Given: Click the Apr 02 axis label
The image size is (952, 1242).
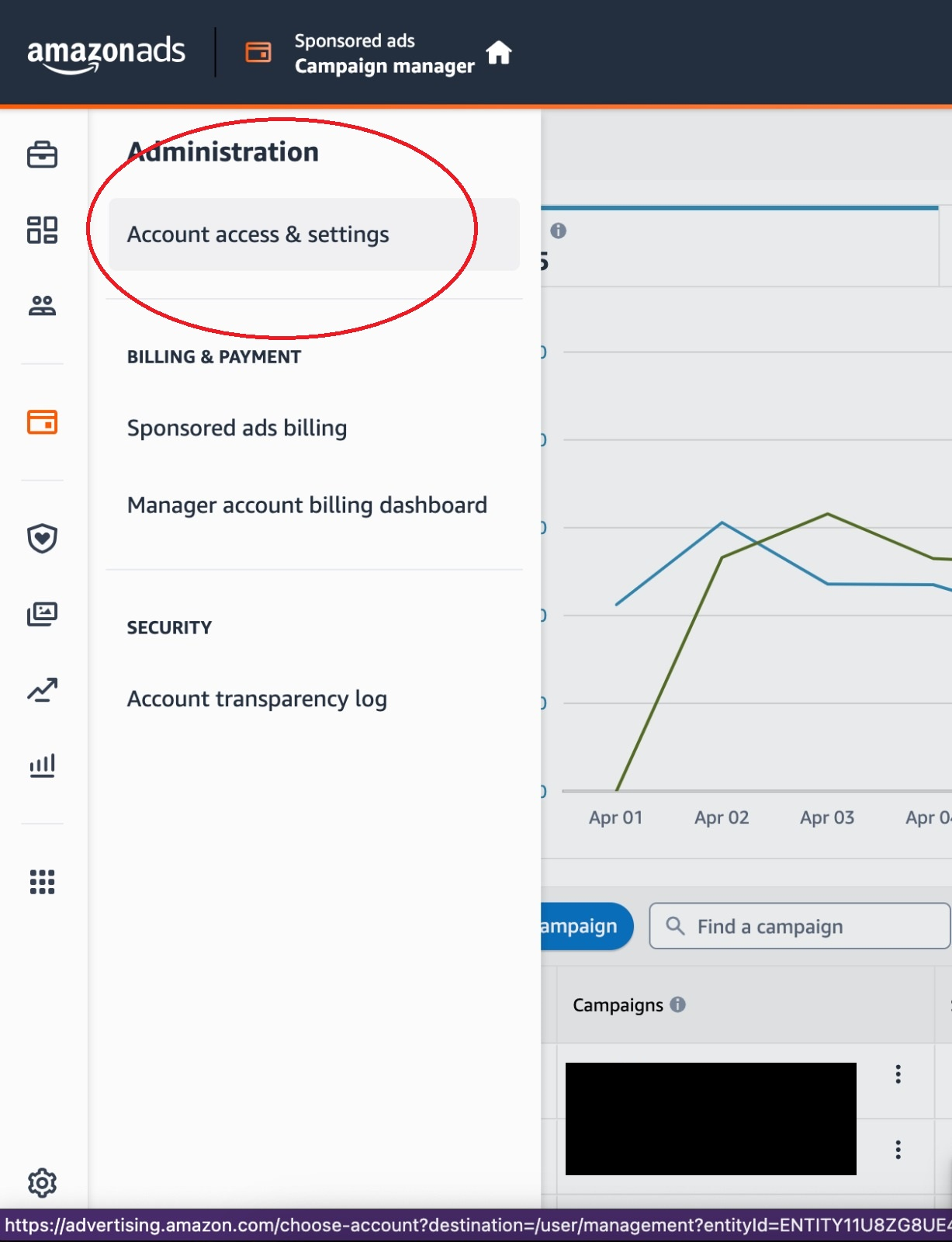Looking at the screenshot, I should point(722,817).
